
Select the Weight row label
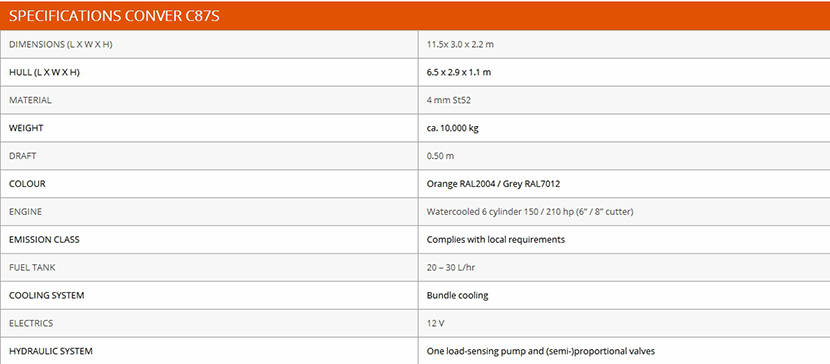(x=26, y=128)
